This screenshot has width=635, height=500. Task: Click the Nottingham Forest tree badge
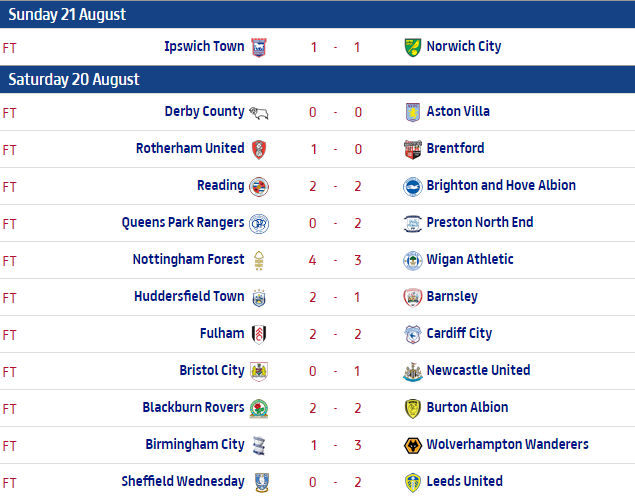pos(259,260)
